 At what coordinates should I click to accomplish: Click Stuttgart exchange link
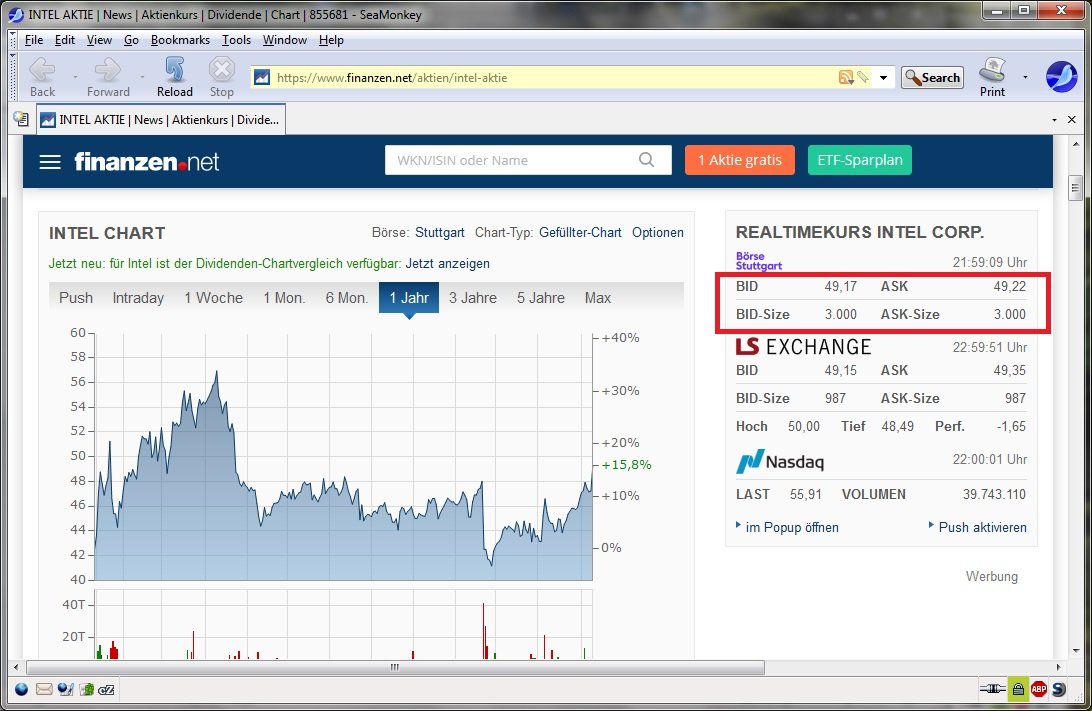click(439, 233)
